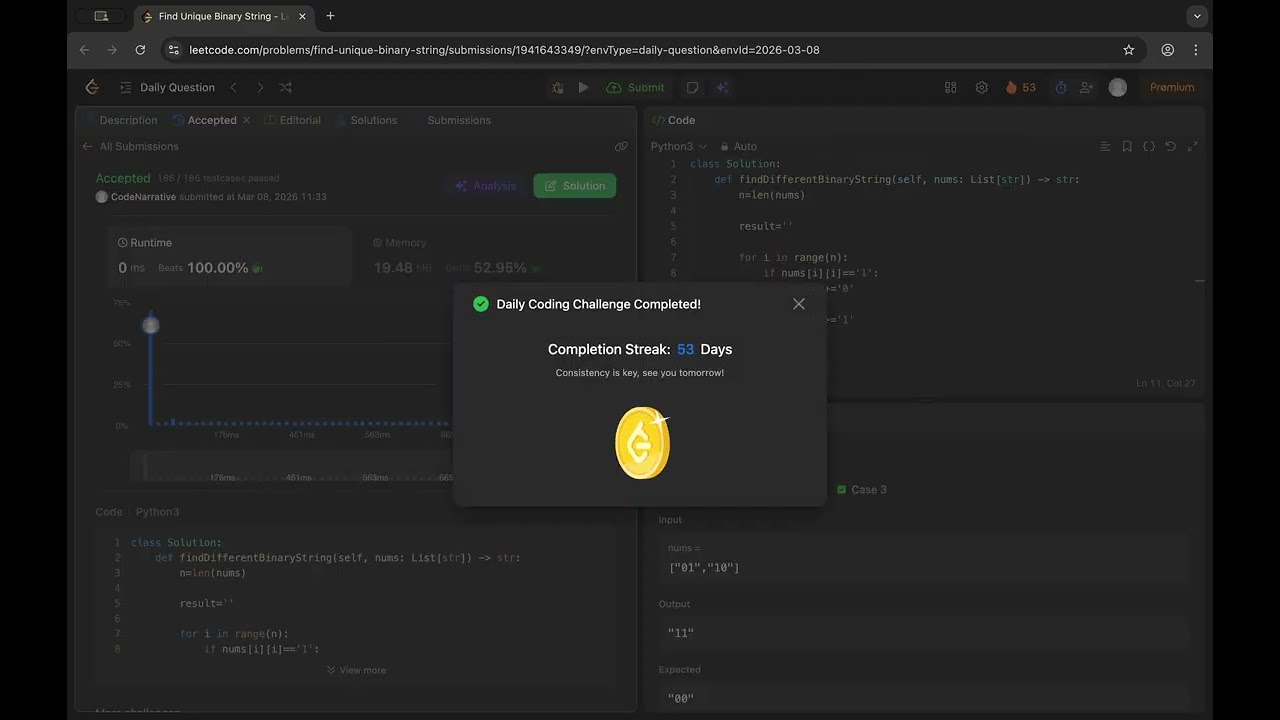Click the curly braces icon
The width and height of the screenshot is (1280, 720).
pyautogui.click(x=1149, y=146)
